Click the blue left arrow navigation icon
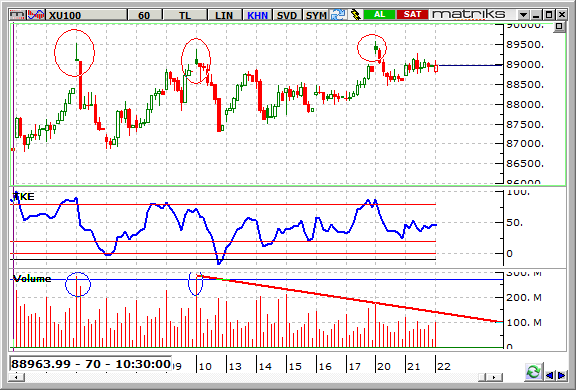 [x=550, y=375]
